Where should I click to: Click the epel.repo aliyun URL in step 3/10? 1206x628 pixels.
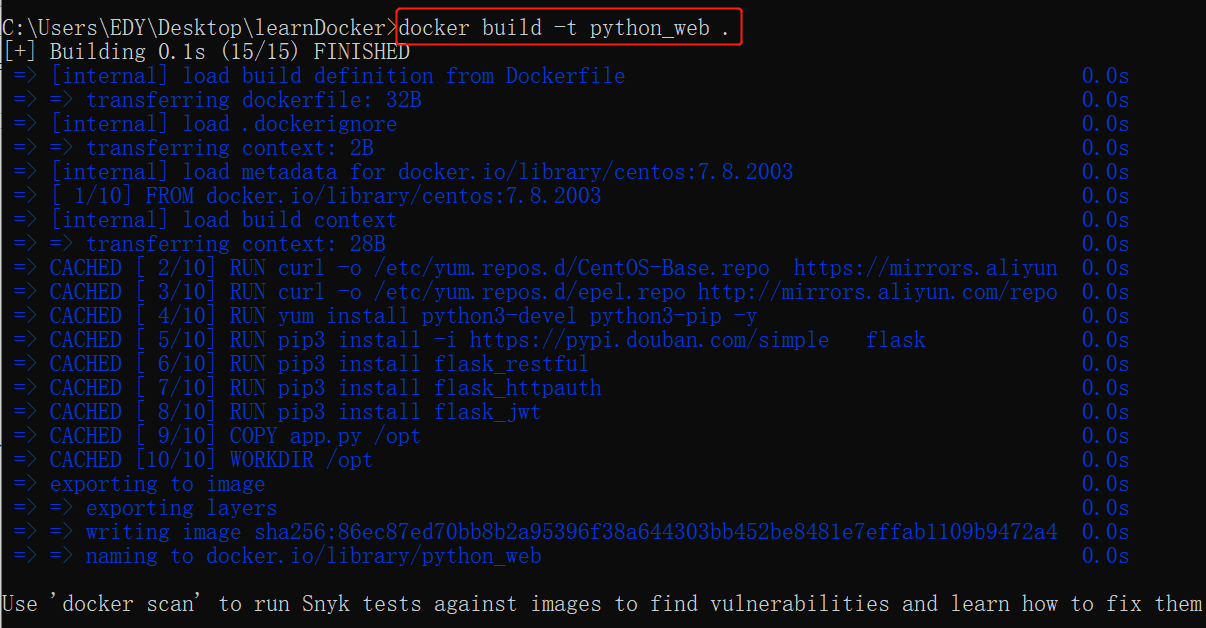pos(877,292)
